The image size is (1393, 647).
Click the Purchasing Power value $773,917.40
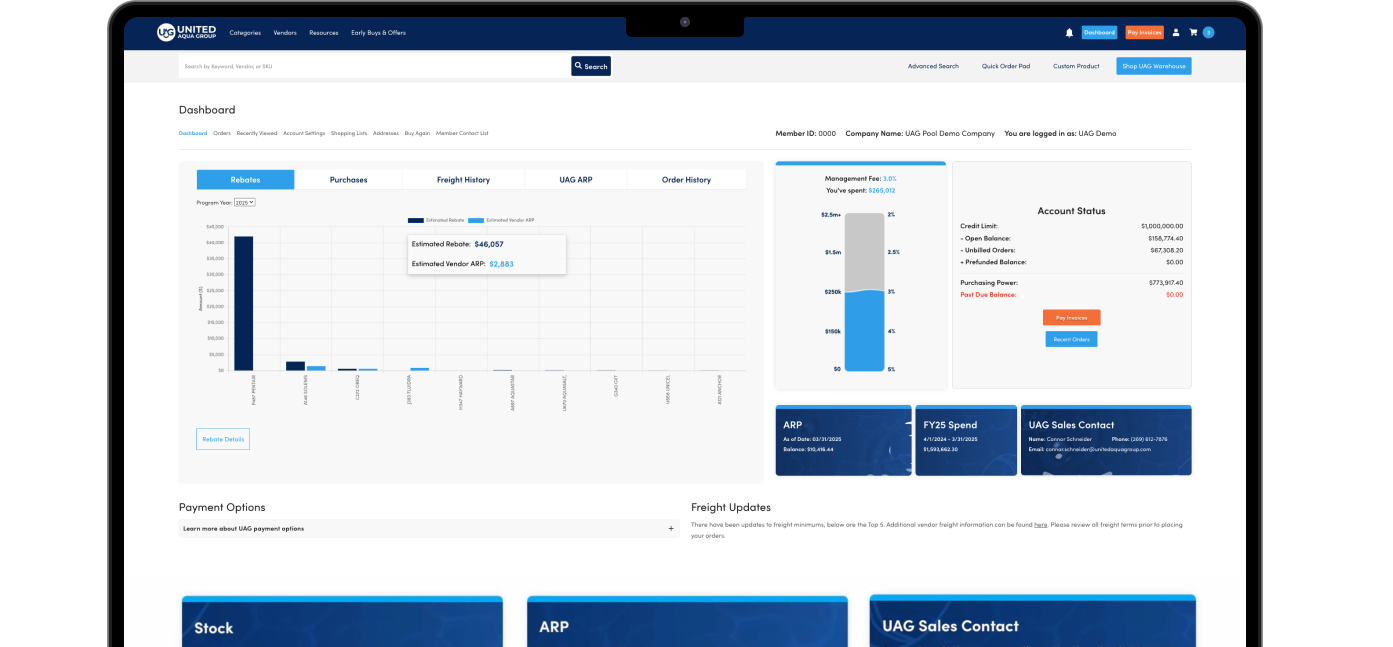(x=1166, y=283)
